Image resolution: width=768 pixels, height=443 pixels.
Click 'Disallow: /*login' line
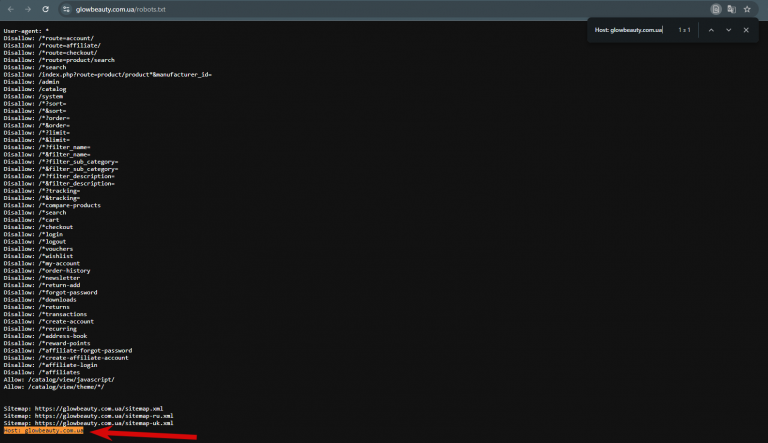(33, 234)
